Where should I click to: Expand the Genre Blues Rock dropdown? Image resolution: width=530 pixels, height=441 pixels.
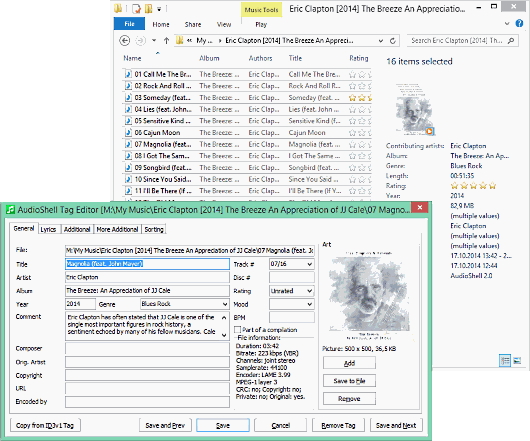(225, 304)
